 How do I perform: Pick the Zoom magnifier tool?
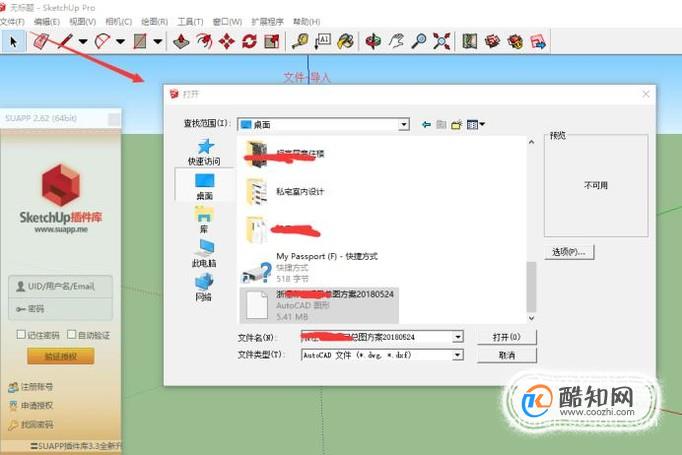click(x=419, y=42)
